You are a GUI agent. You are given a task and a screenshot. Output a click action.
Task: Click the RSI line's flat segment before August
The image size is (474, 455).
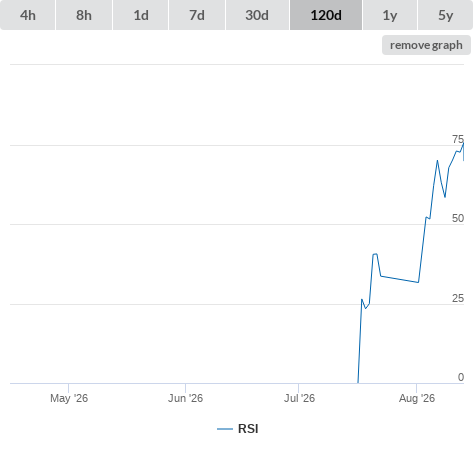399,279
